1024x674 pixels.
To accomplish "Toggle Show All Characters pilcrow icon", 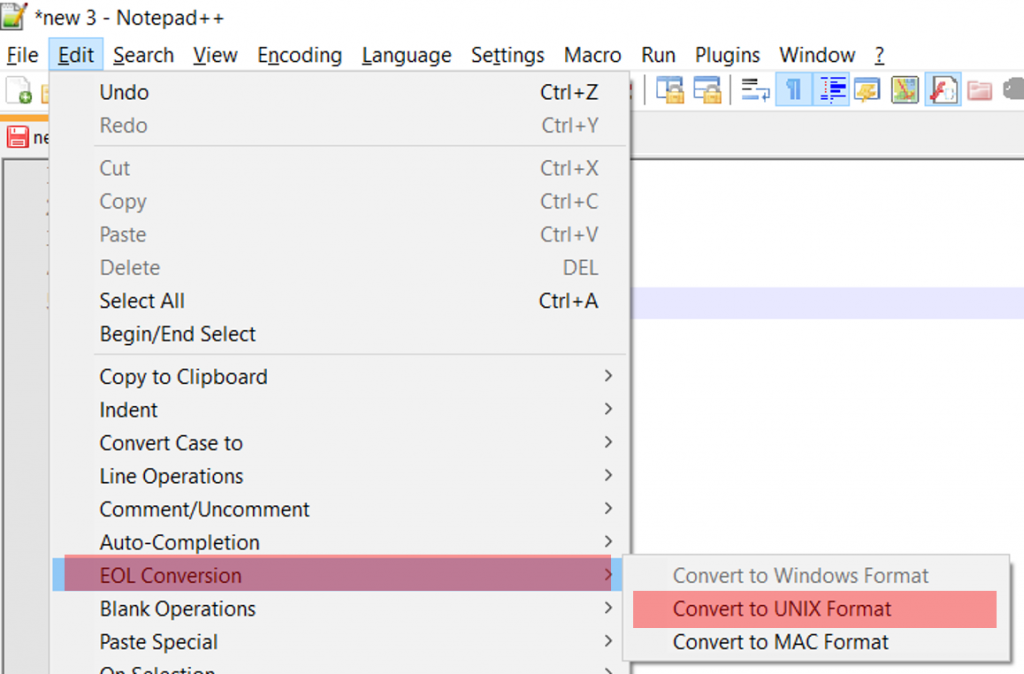I will coord(793,89).
